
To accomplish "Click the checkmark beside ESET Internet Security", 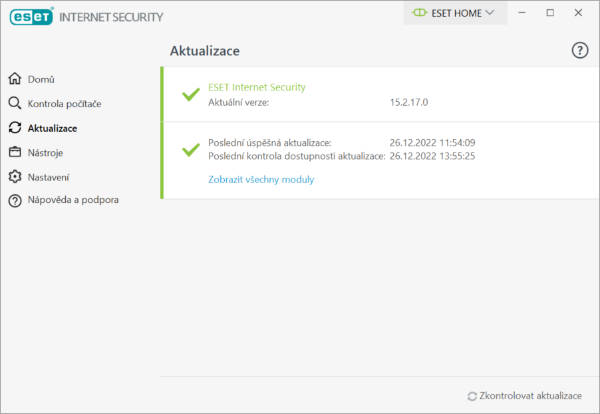I will [x=191, y=94].
